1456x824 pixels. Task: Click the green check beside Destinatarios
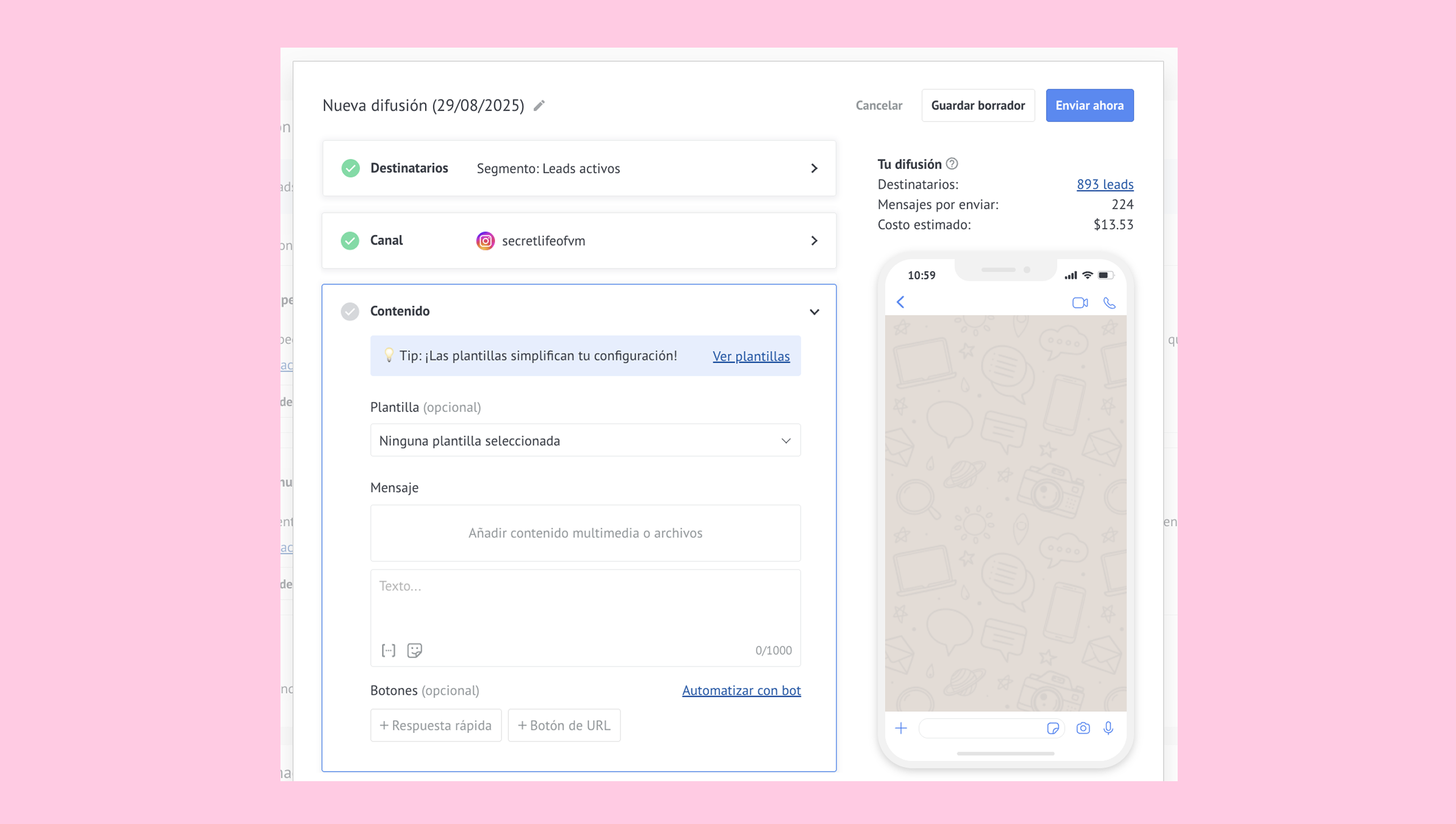pos(351,168)
